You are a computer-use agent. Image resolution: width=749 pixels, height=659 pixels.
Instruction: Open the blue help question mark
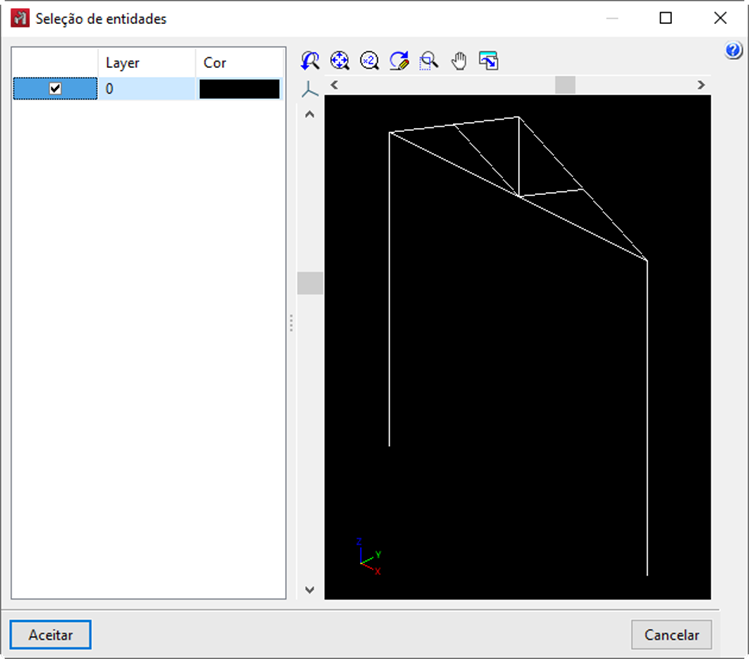coord(733,50)
